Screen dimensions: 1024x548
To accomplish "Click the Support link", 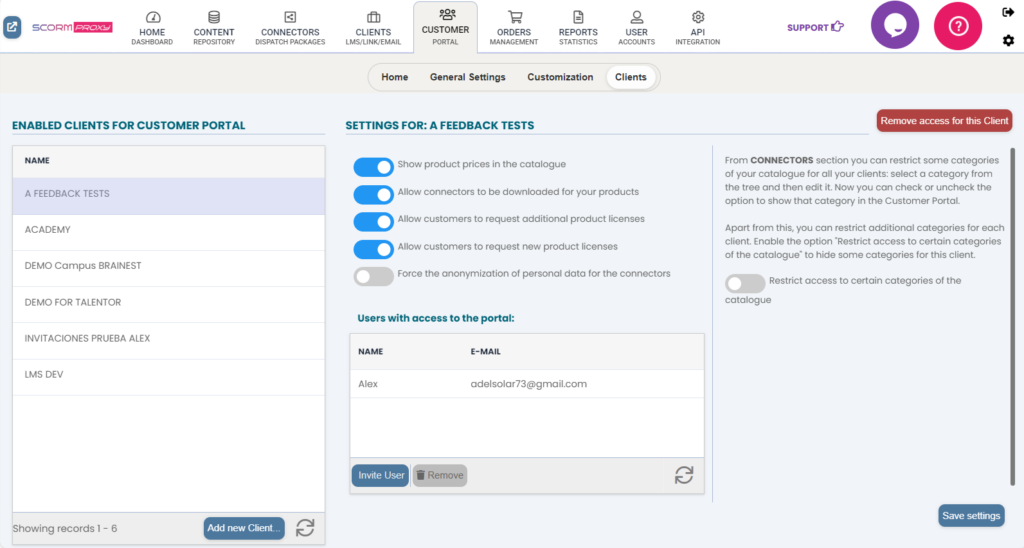I will pos(815,27).
